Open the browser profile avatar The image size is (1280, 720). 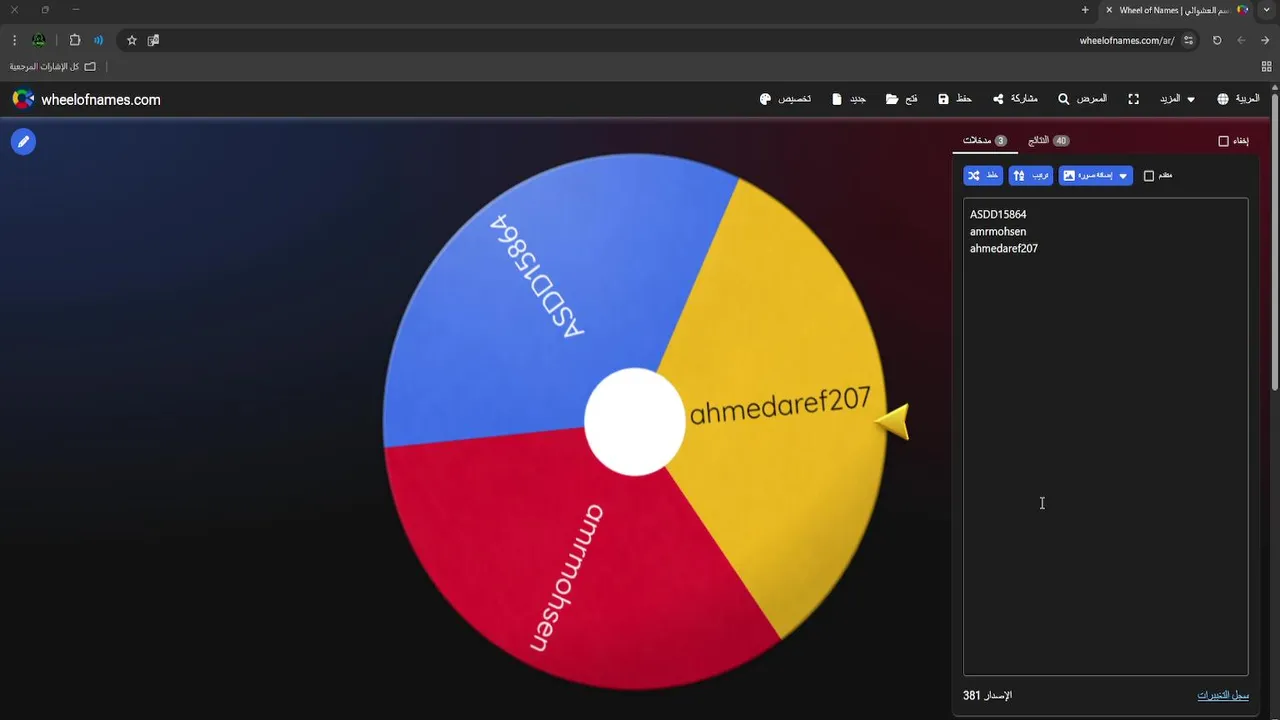pos(39,40)
